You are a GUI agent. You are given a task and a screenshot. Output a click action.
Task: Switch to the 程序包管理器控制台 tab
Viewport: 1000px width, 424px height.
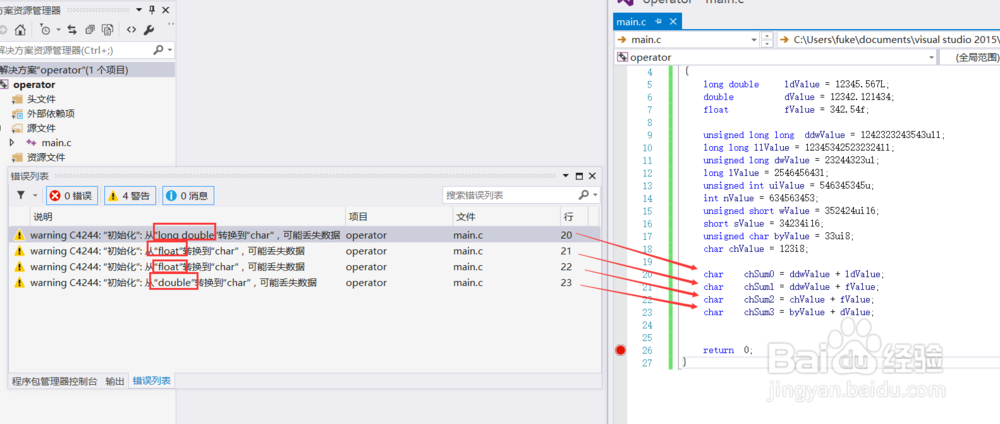pyautogui.click(x=55, y=381)
